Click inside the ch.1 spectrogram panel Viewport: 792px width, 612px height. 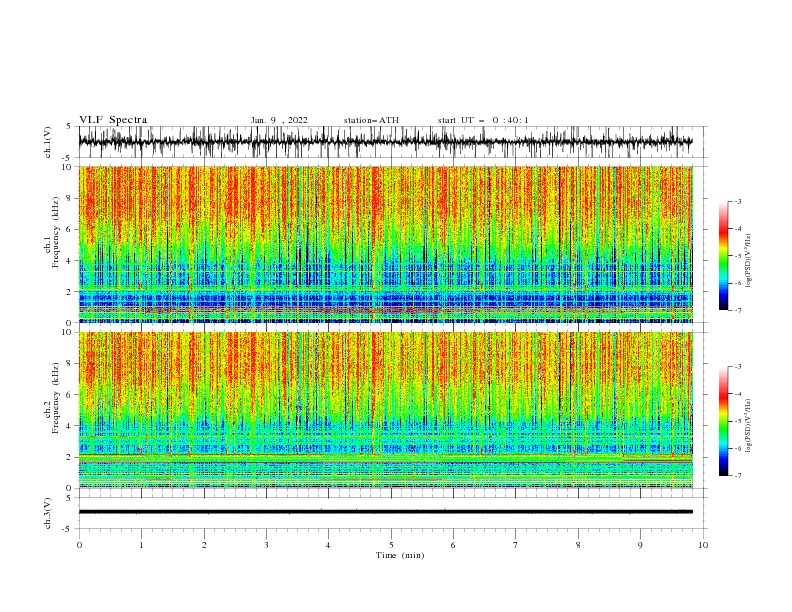coord(386,244)
